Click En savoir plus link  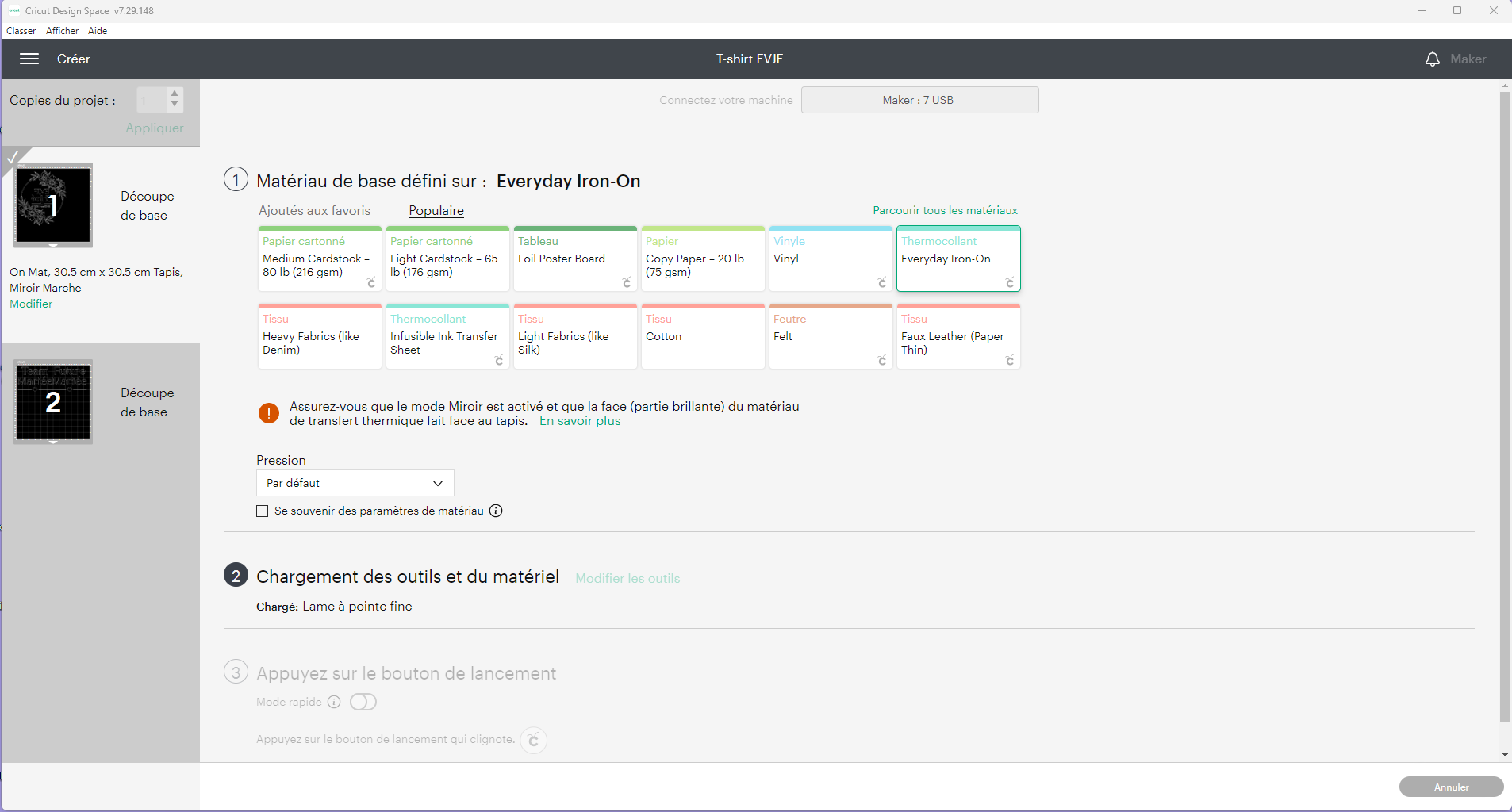[580, 421]
